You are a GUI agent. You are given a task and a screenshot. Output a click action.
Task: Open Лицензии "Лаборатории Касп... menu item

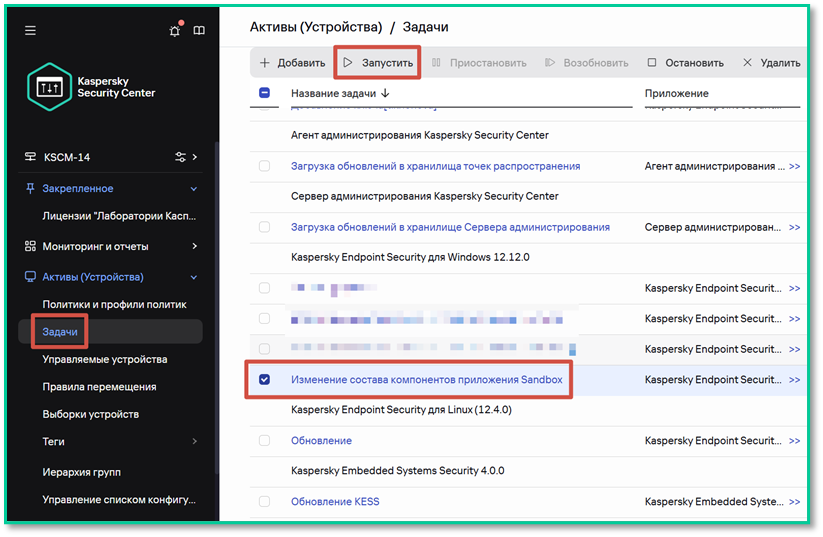tap(119, 216)
